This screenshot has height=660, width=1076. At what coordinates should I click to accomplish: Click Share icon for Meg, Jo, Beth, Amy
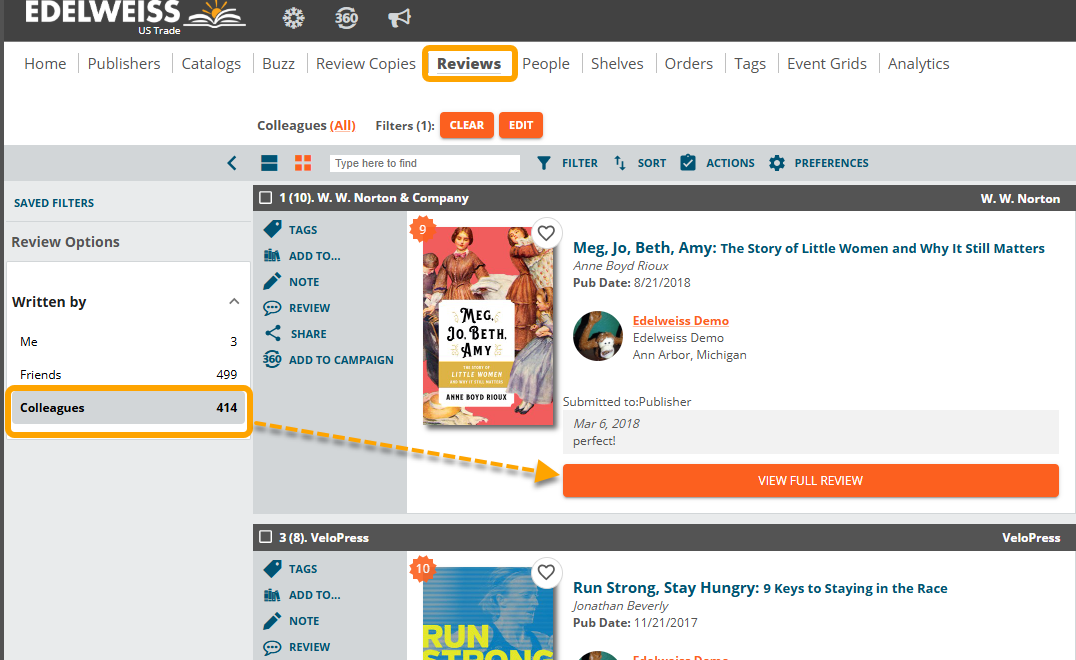pos(272,333)
